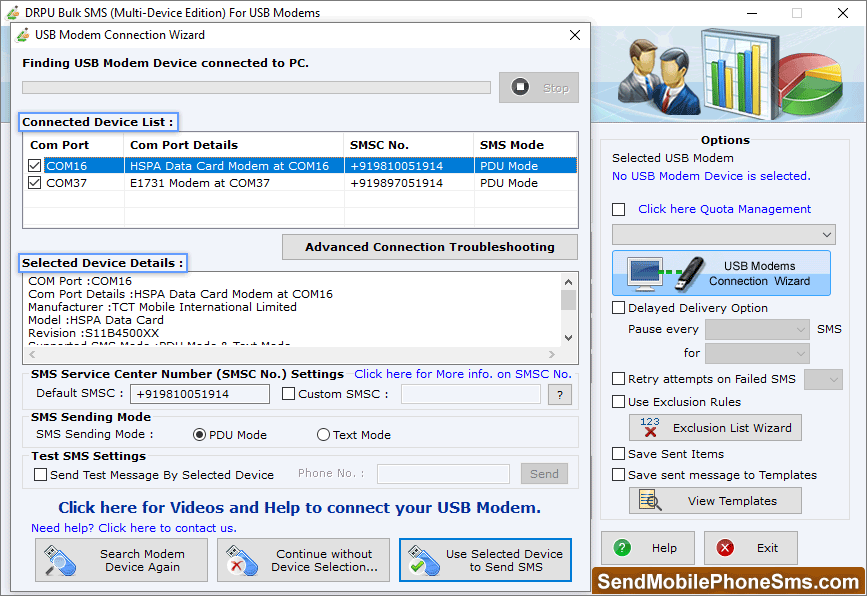Click the computer and USB stick icon
The width and height of the screenshot is (867, 596).
665,274
